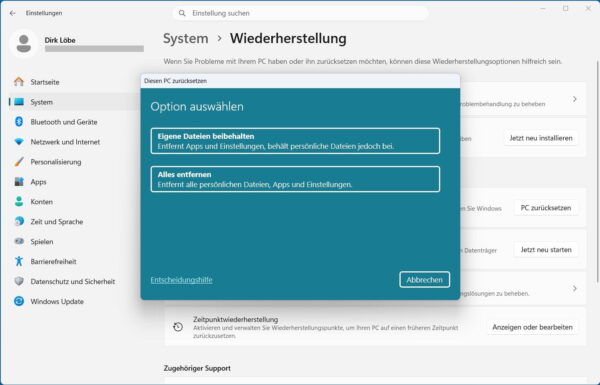Click the Barrierefreiheit accessibility icon
Viewport: 600px width, 385px height.
(19, 261)
